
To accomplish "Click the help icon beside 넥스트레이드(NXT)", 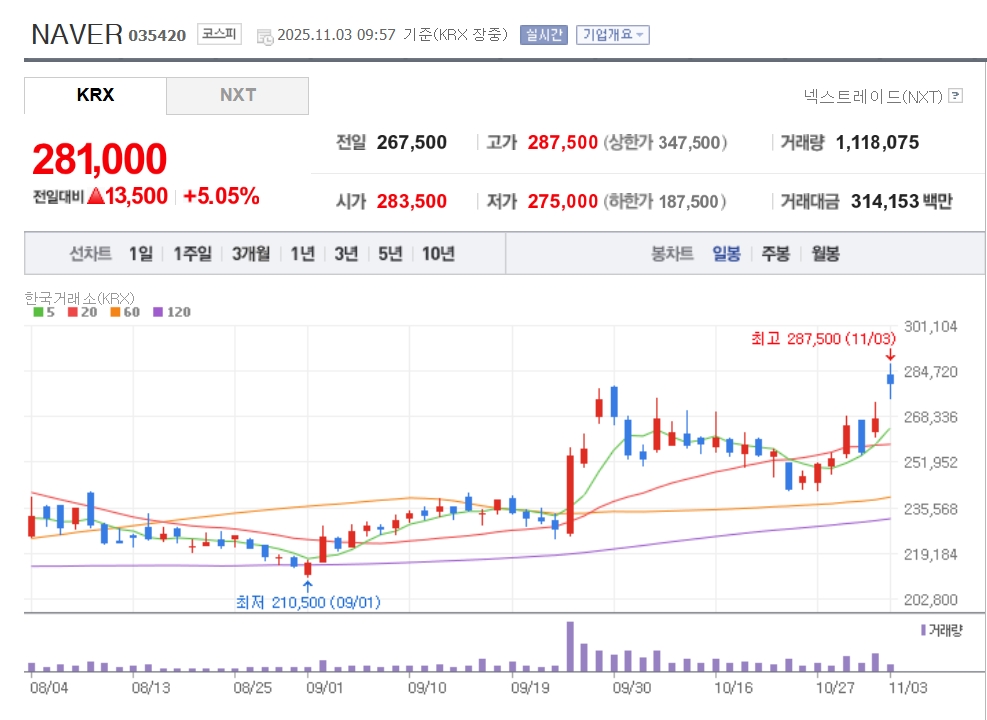I will [x=955, y=96].
